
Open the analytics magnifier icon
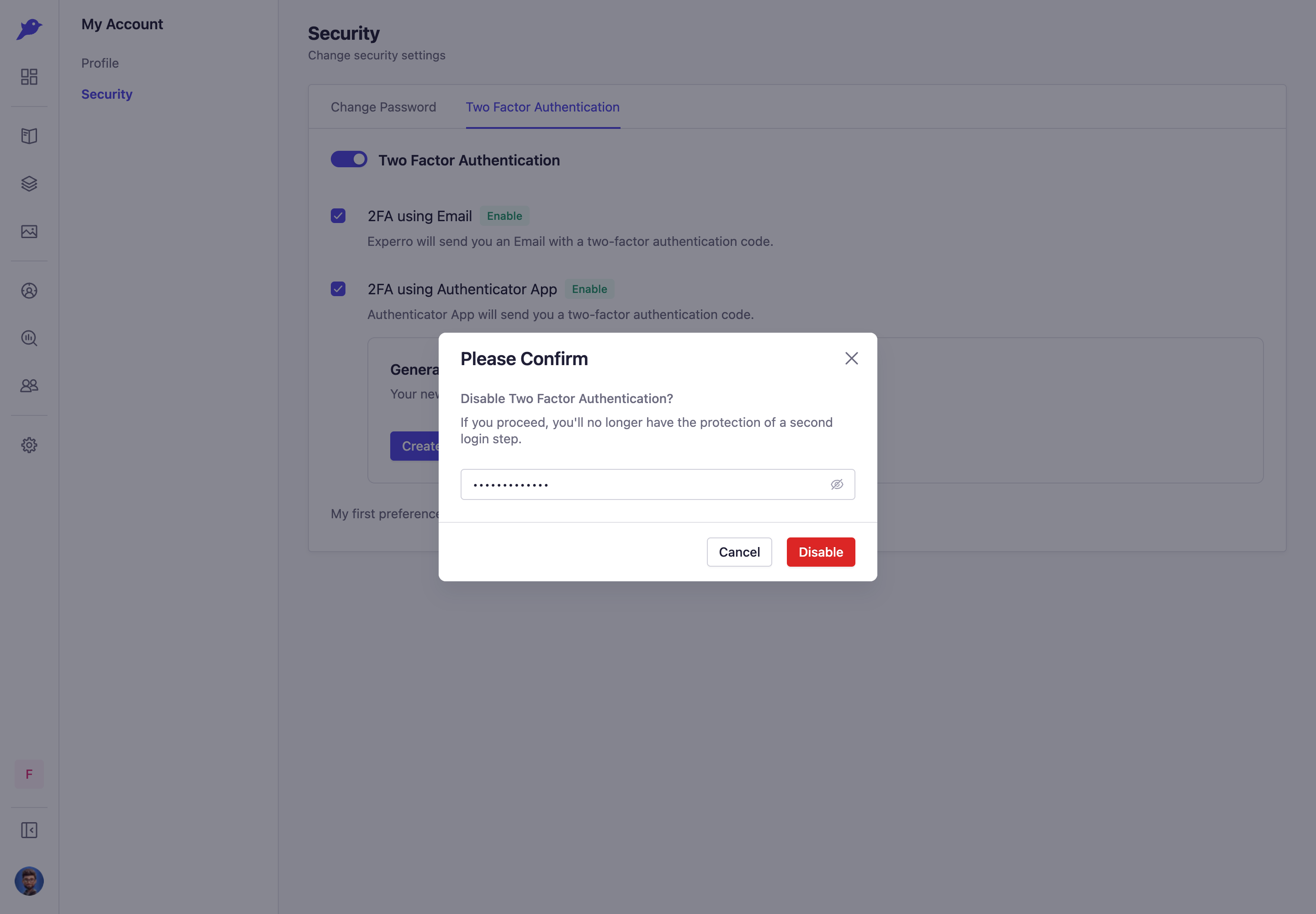(x=29, y=338)
